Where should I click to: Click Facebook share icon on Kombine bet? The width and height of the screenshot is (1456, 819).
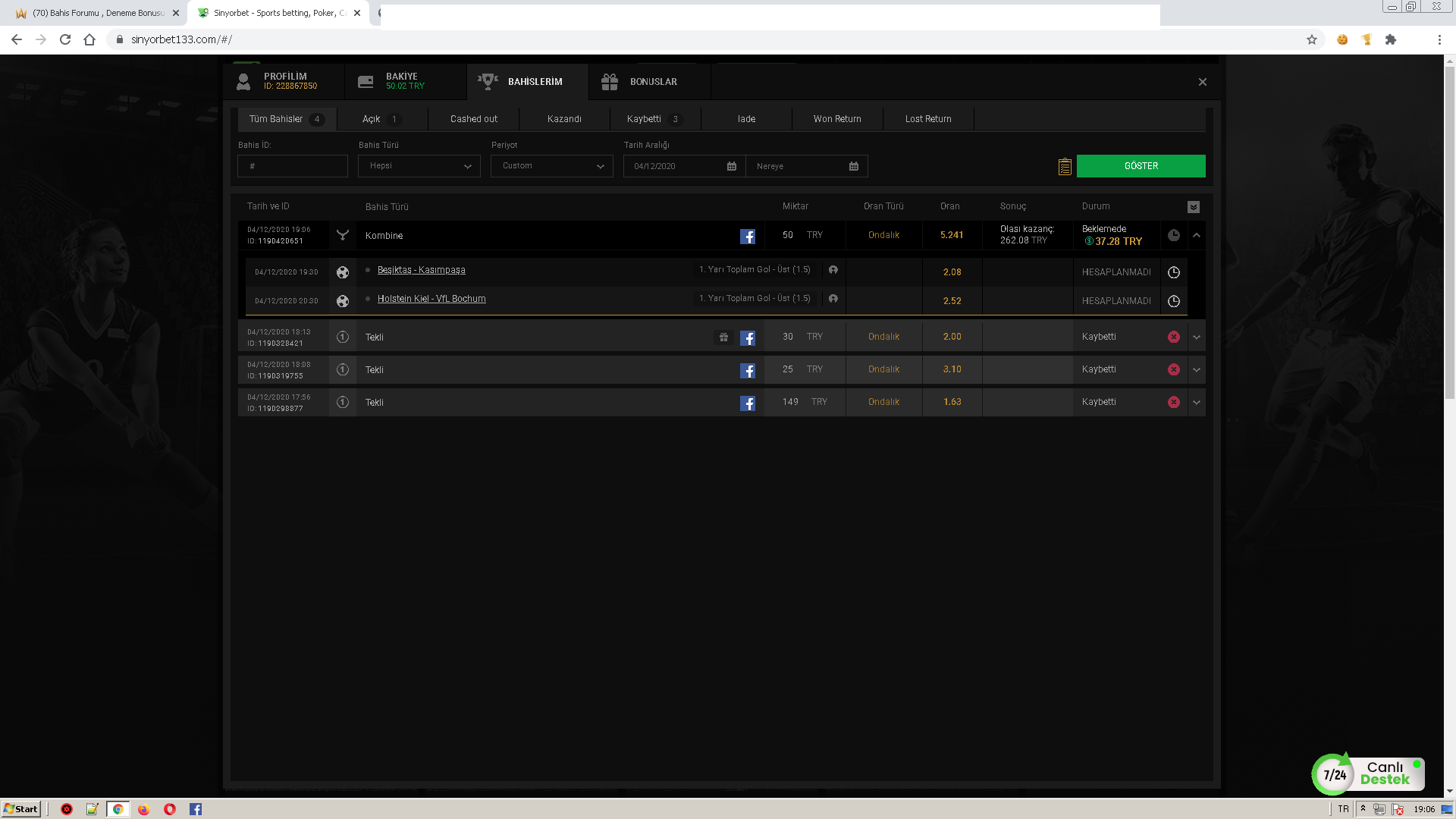[747, 237]
